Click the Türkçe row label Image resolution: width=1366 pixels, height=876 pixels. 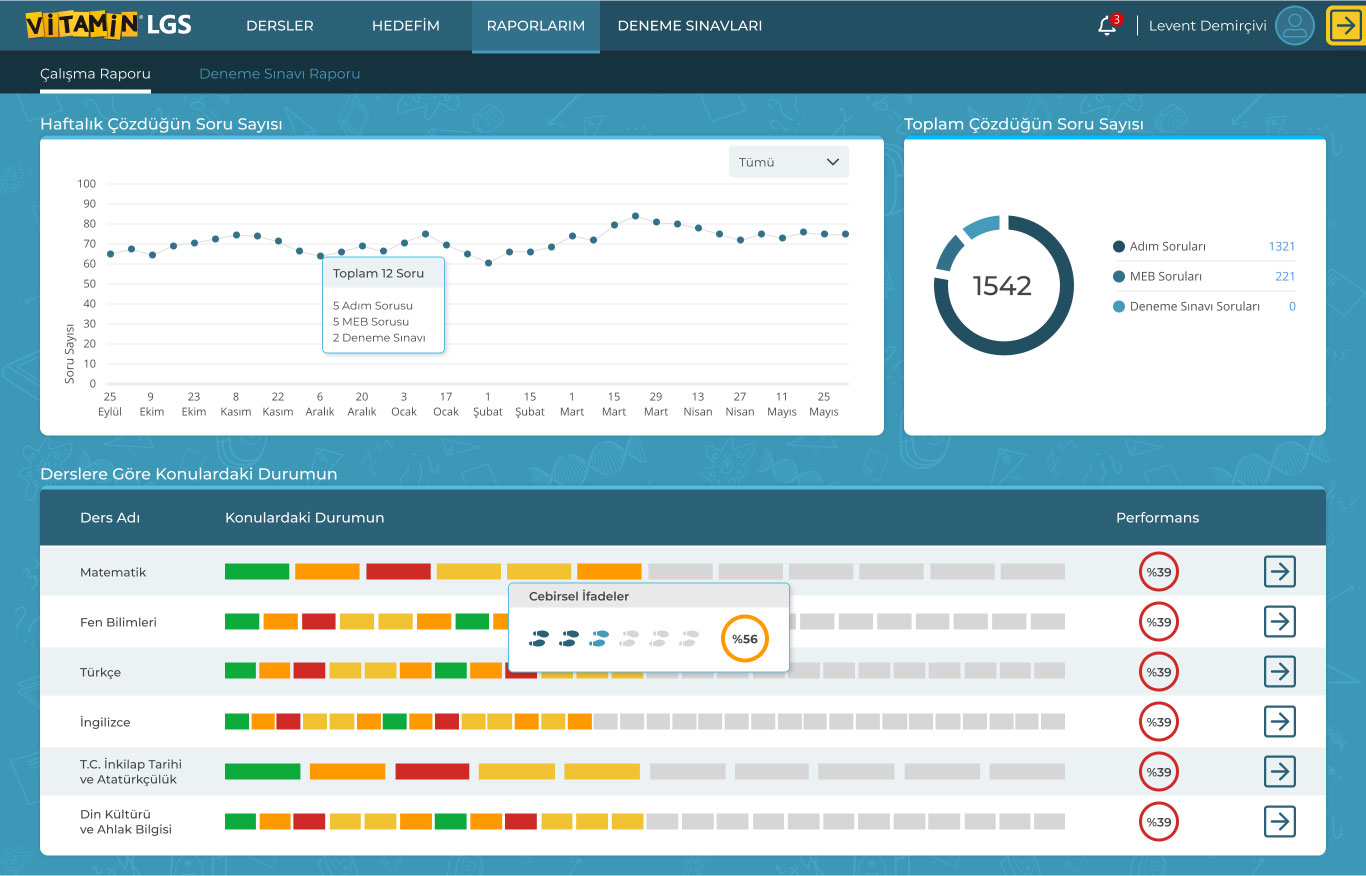pos(100,672)
